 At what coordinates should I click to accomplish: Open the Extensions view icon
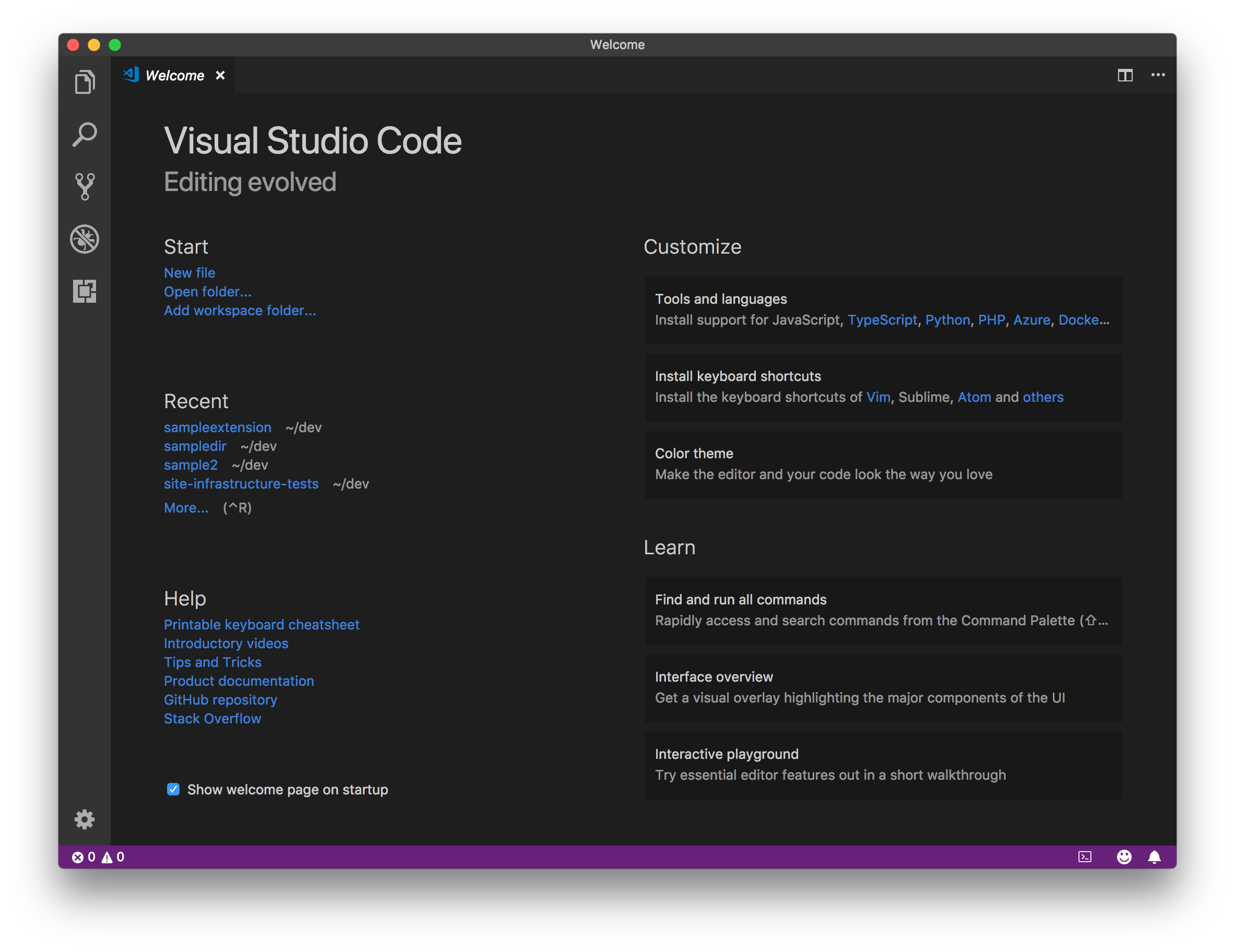84,291
